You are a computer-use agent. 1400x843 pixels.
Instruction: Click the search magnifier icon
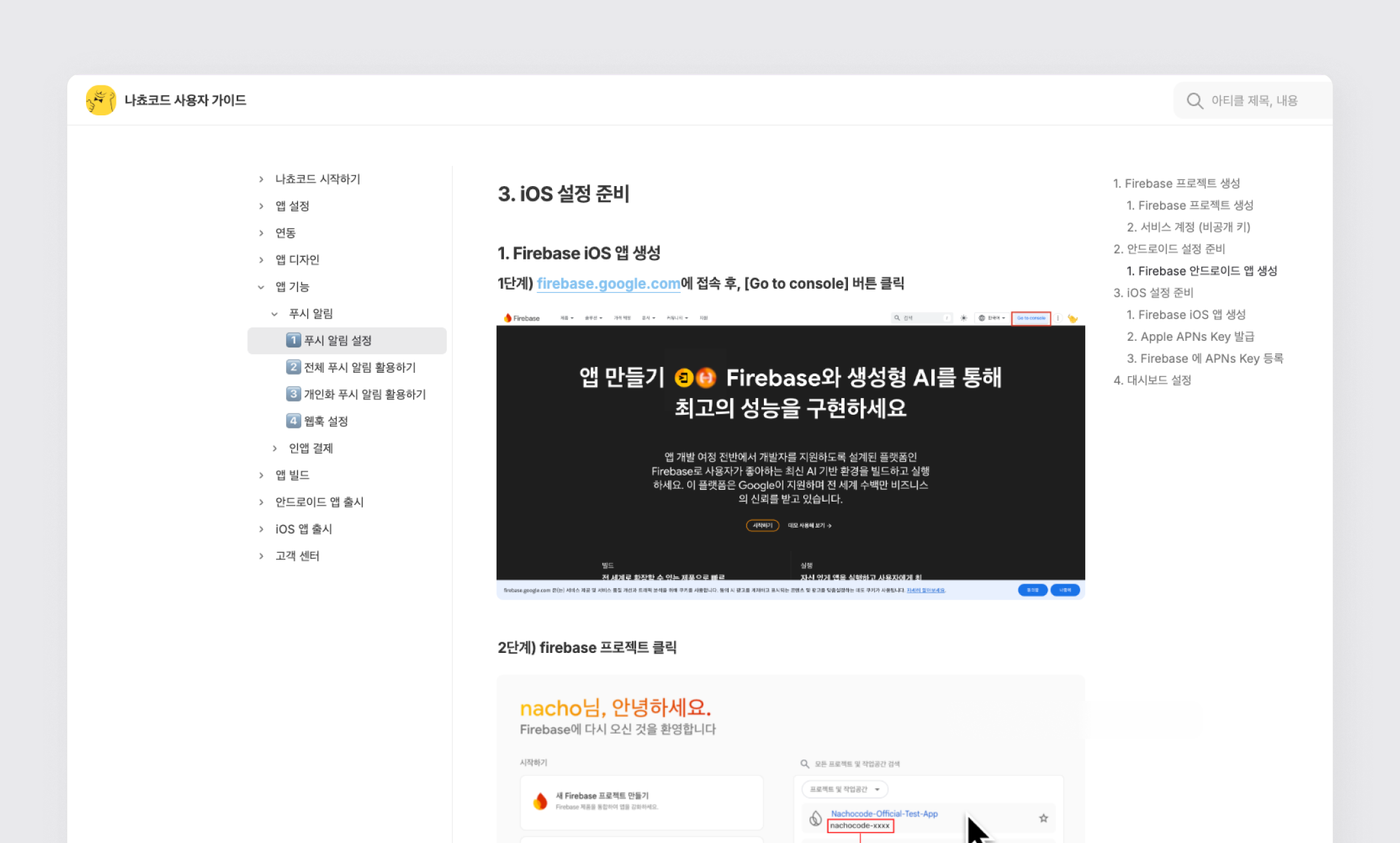click(x=1194, y=101)
